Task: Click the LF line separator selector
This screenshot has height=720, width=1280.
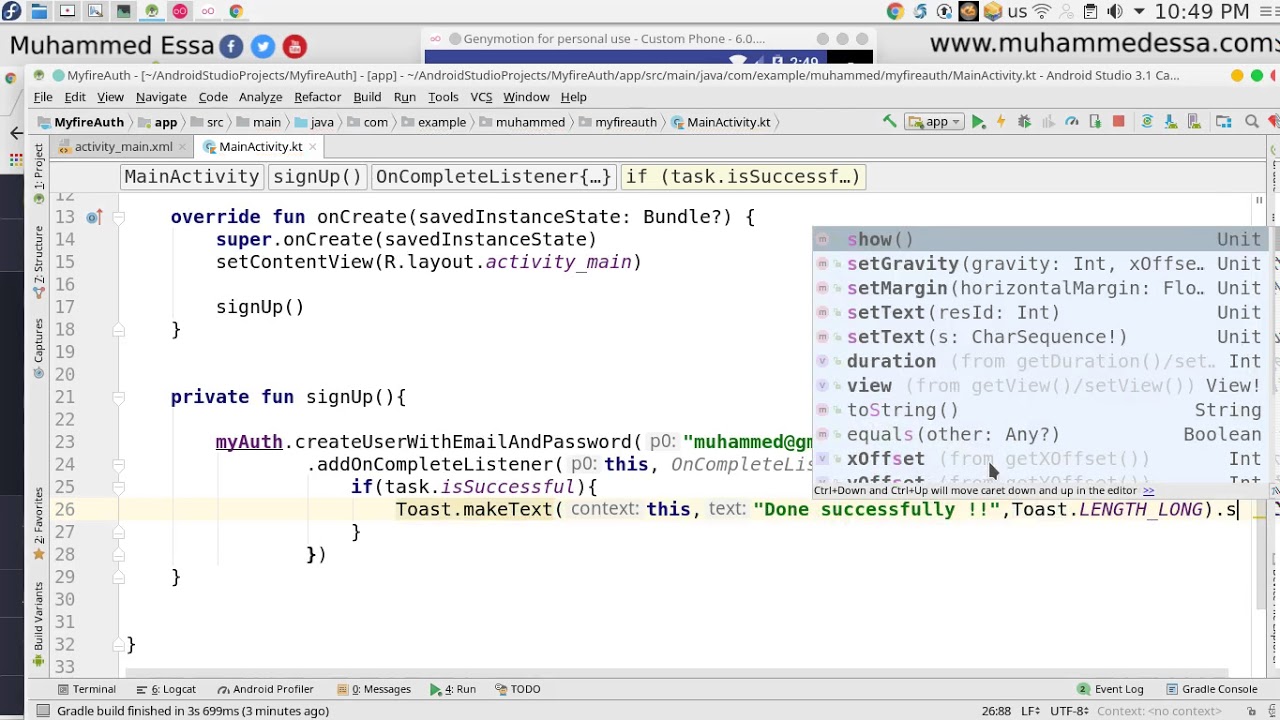Action: [x=1029, y=711]
